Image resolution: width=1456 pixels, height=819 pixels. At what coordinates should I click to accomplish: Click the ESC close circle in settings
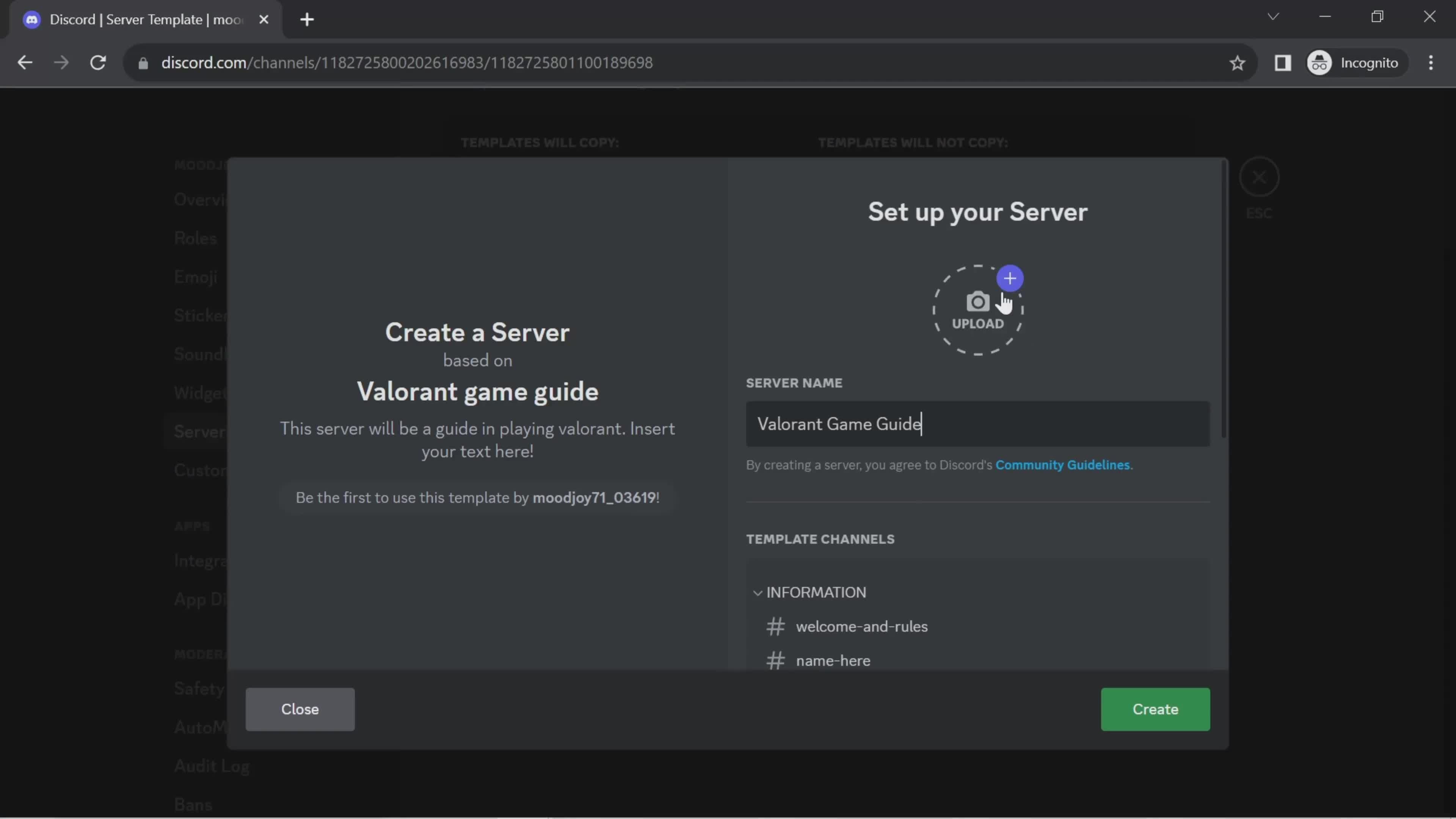click(1259, 177)
